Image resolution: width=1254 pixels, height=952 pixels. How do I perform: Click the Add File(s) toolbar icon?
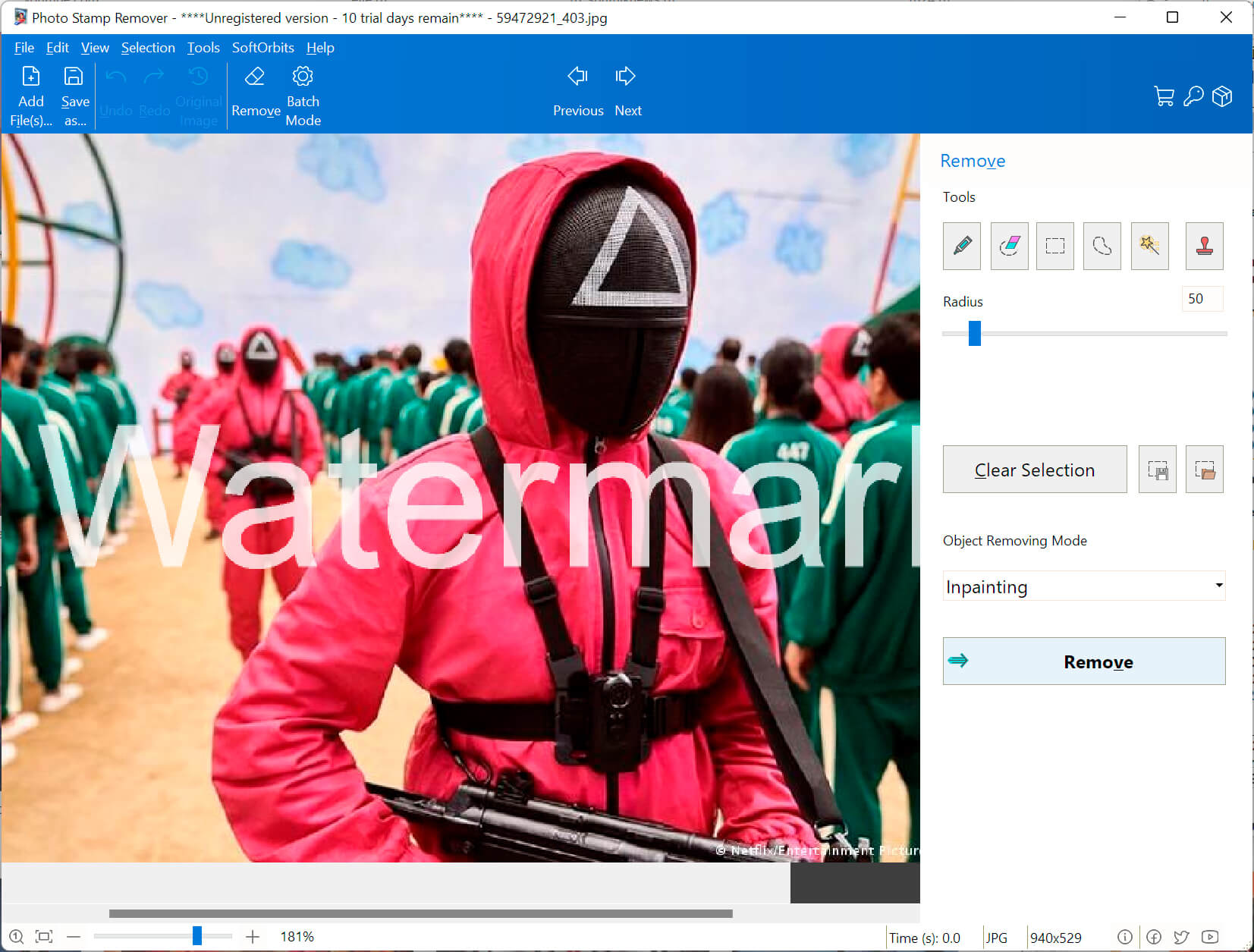pos(31,77)
